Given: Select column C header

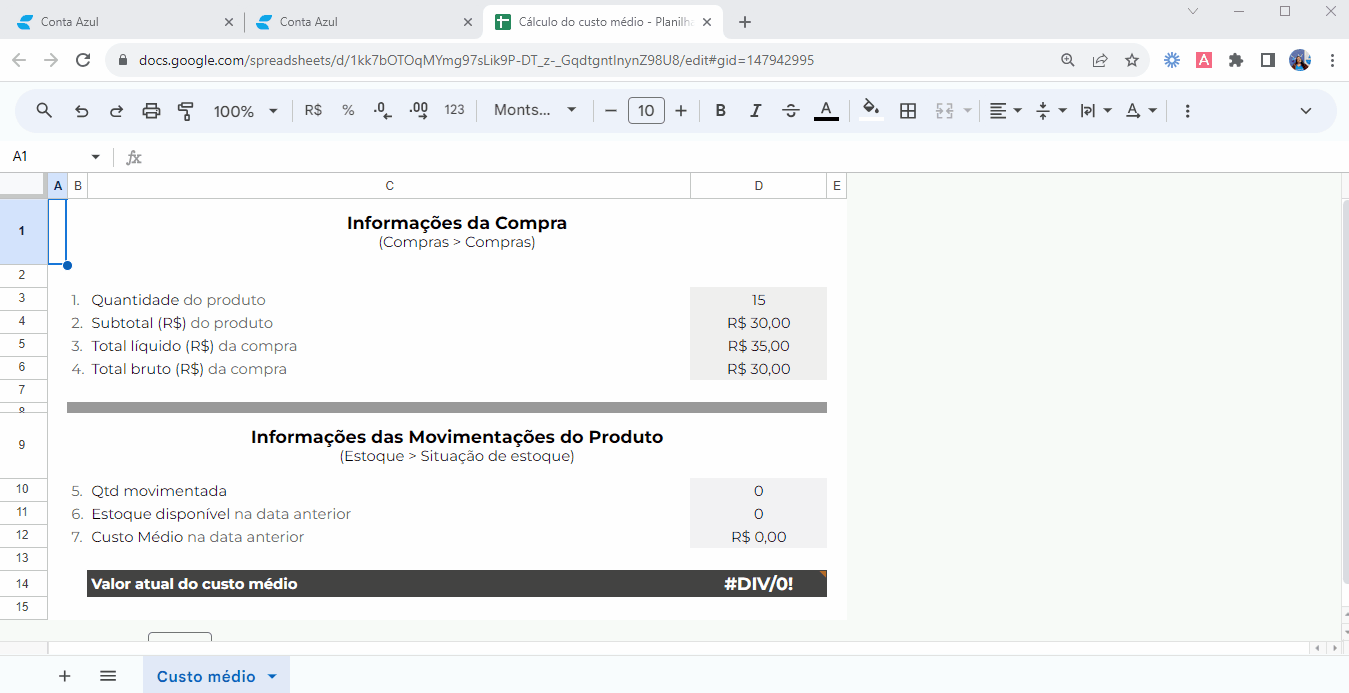Looking at the screenshot, I should coord(389,185).
